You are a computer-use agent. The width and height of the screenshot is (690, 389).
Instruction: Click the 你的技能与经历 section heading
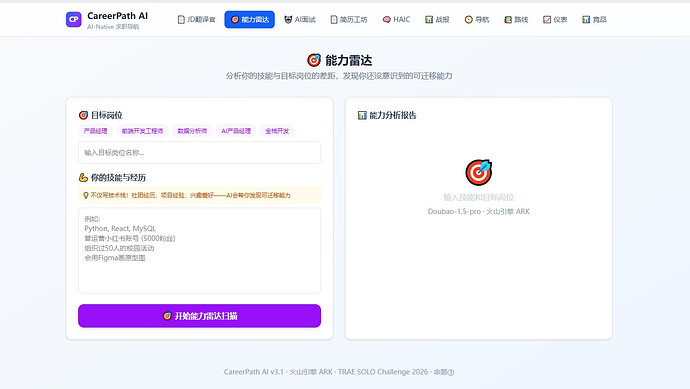coord(118,178)
